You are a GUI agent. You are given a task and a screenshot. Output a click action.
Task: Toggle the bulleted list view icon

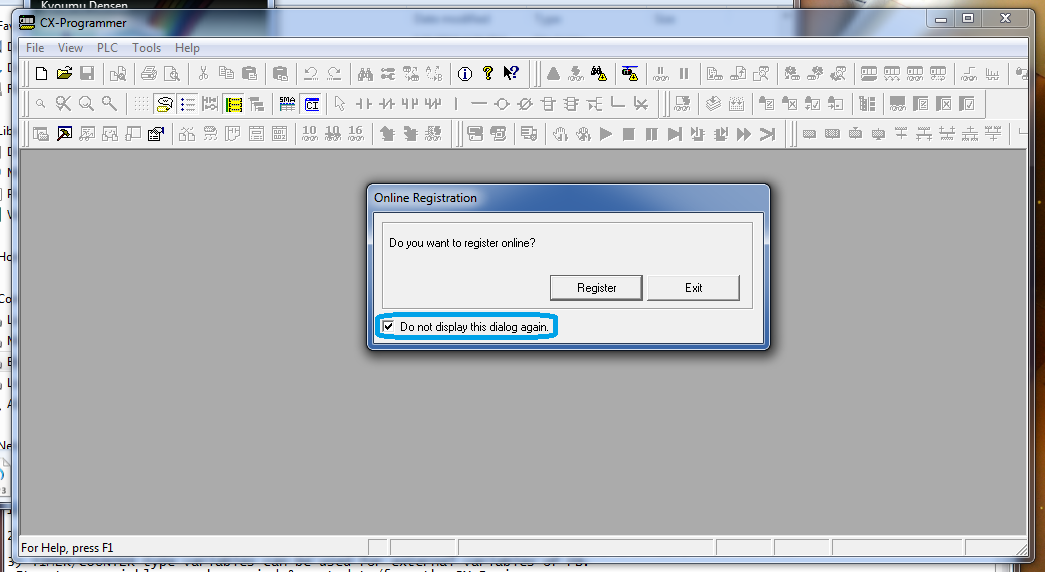187,104
